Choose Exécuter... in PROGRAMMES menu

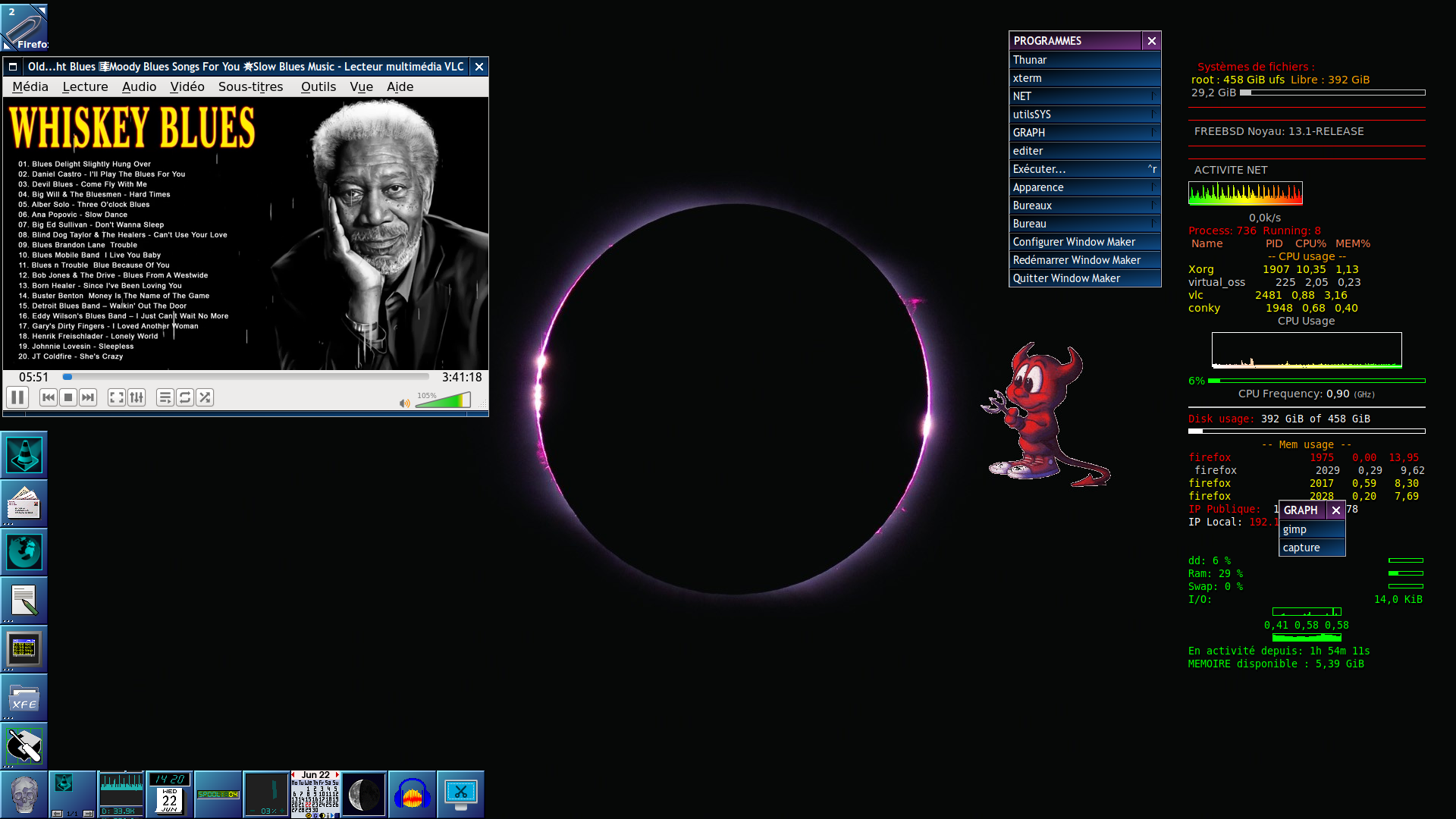pyautogui.click(x=1085, y=169)
